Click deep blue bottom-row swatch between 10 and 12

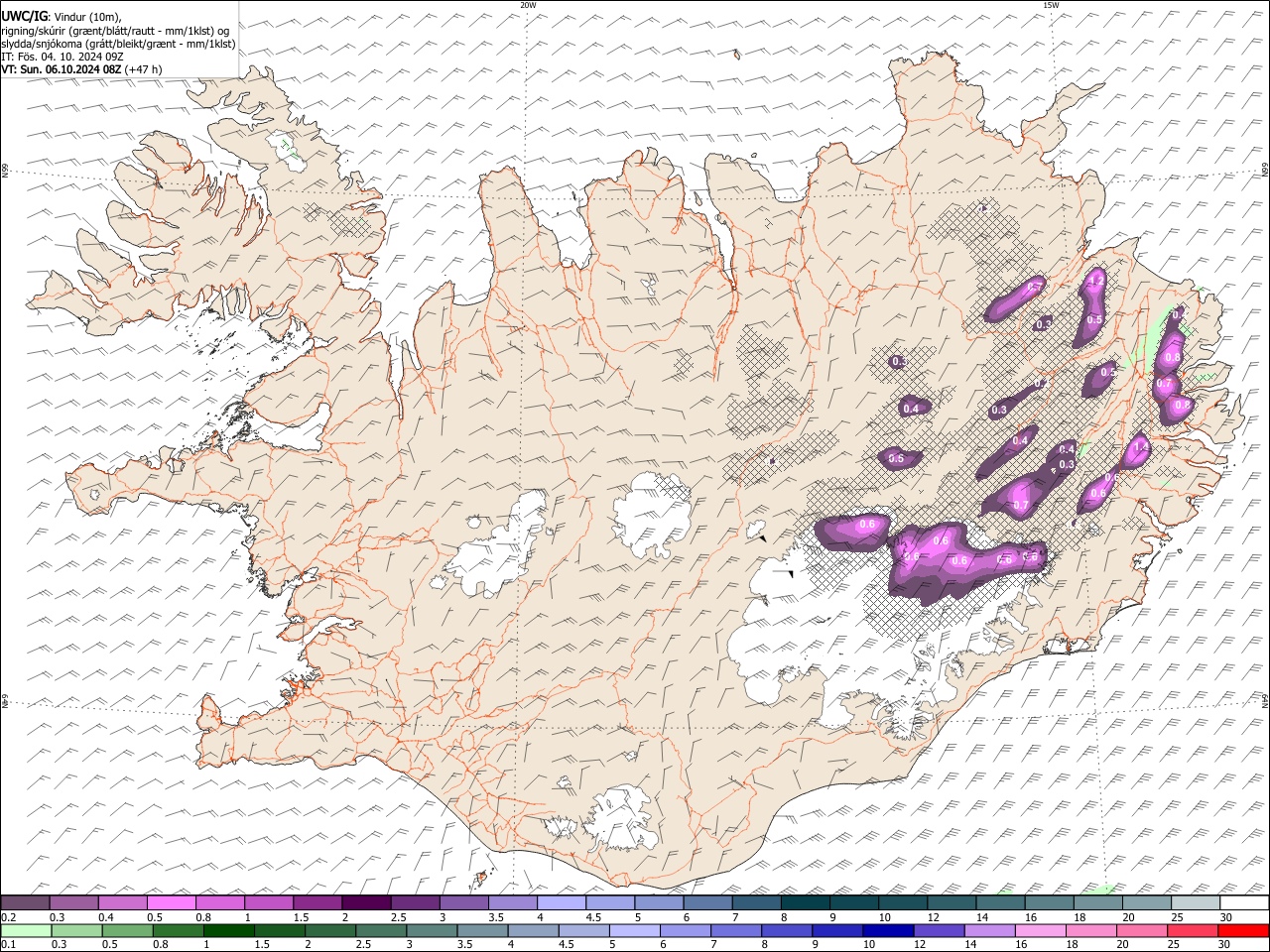(886, 930)
